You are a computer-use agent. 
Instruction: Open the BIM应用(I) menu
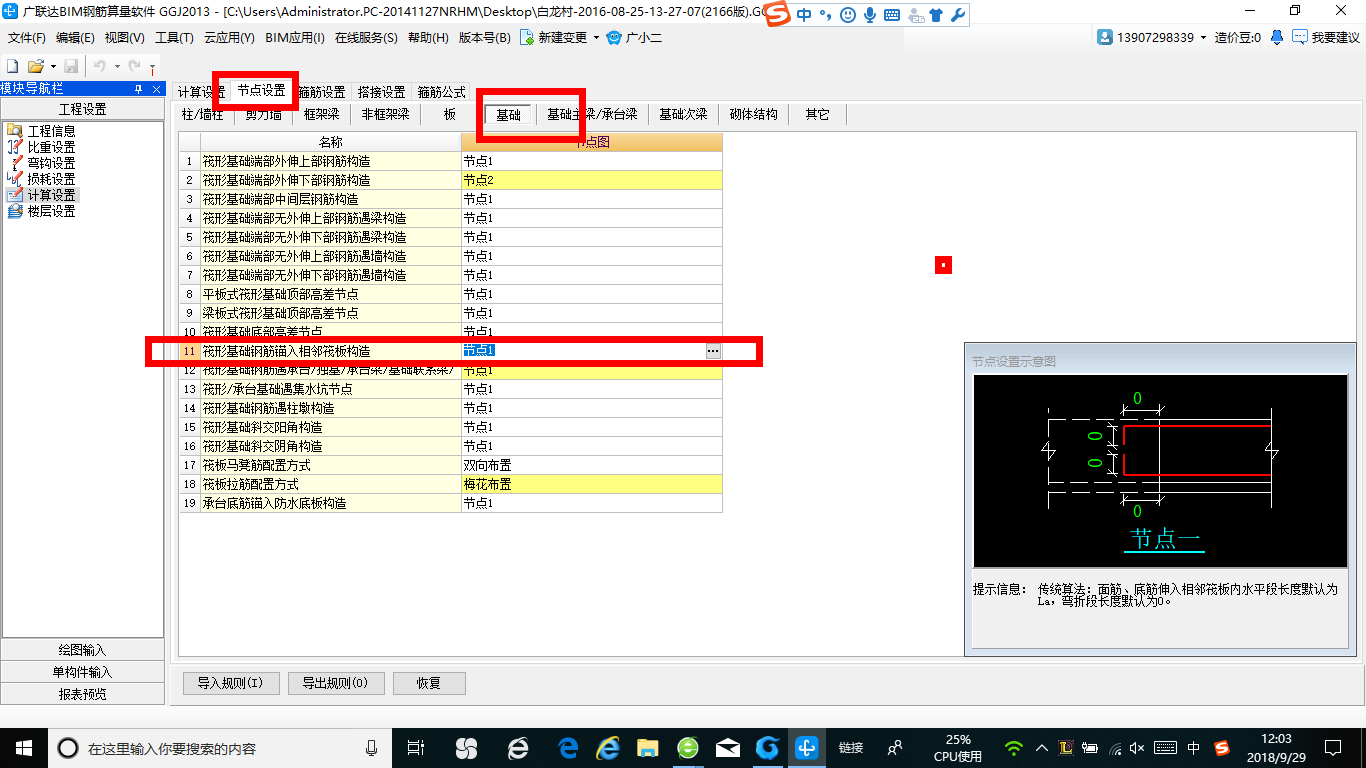[295, 38]
